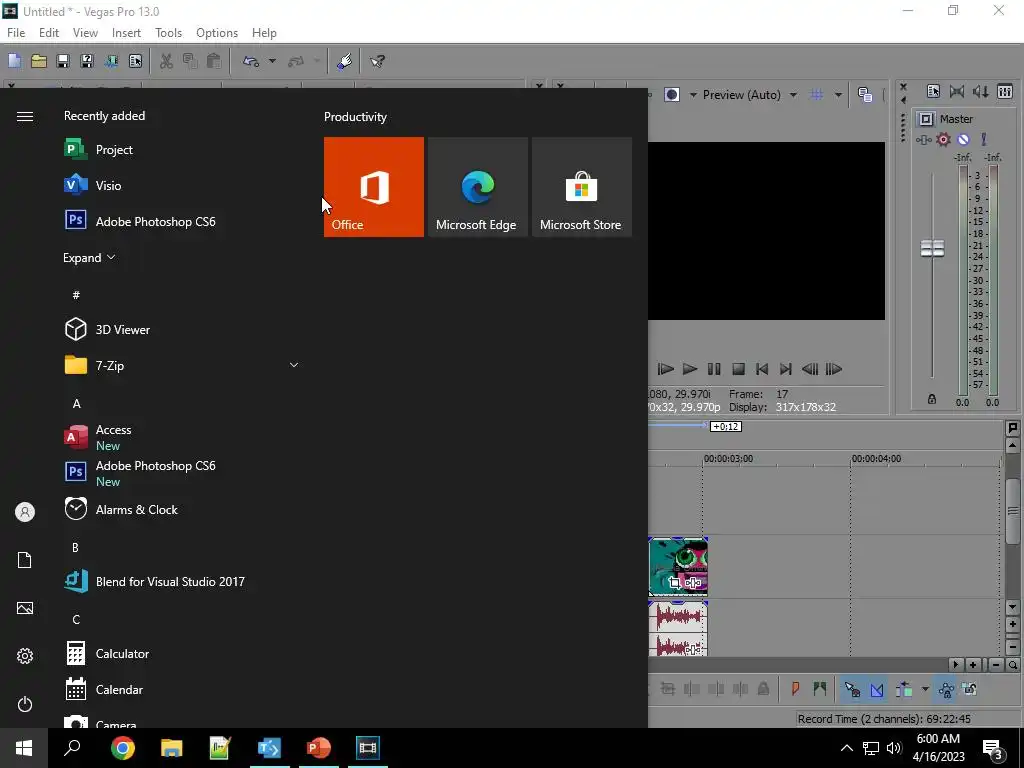Open the Tools menu
Viewport: 1024px width, 768px height.
pos(168,33)
